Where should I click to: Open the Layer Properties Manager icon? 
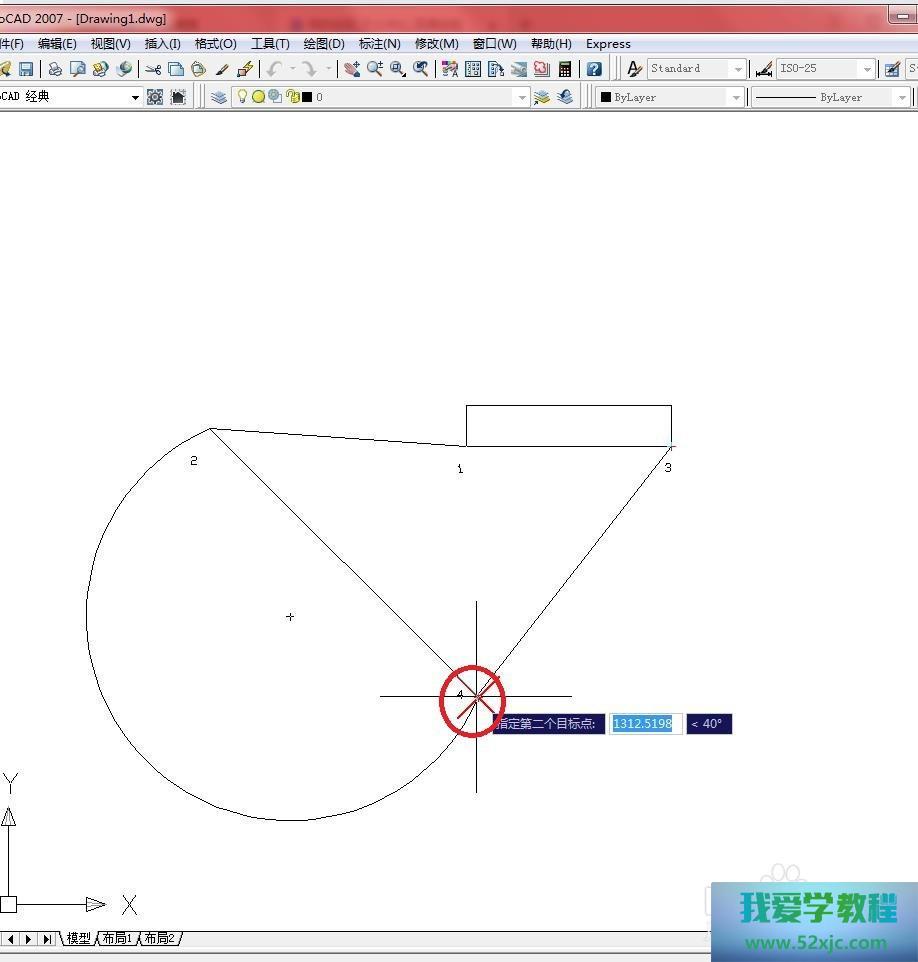coord(219,97)
